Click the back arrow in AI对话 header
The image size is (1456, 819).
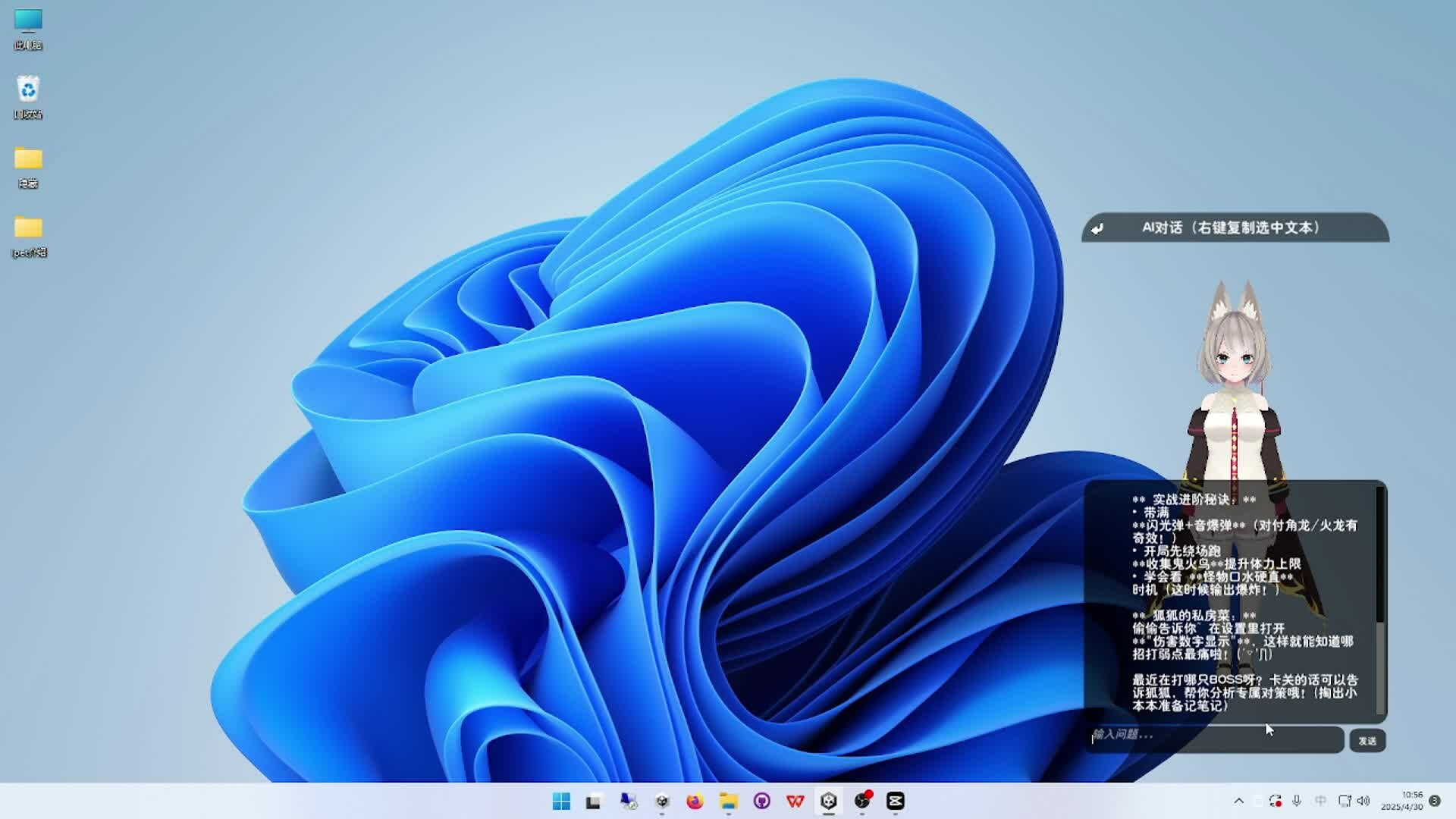point(1097,228)
